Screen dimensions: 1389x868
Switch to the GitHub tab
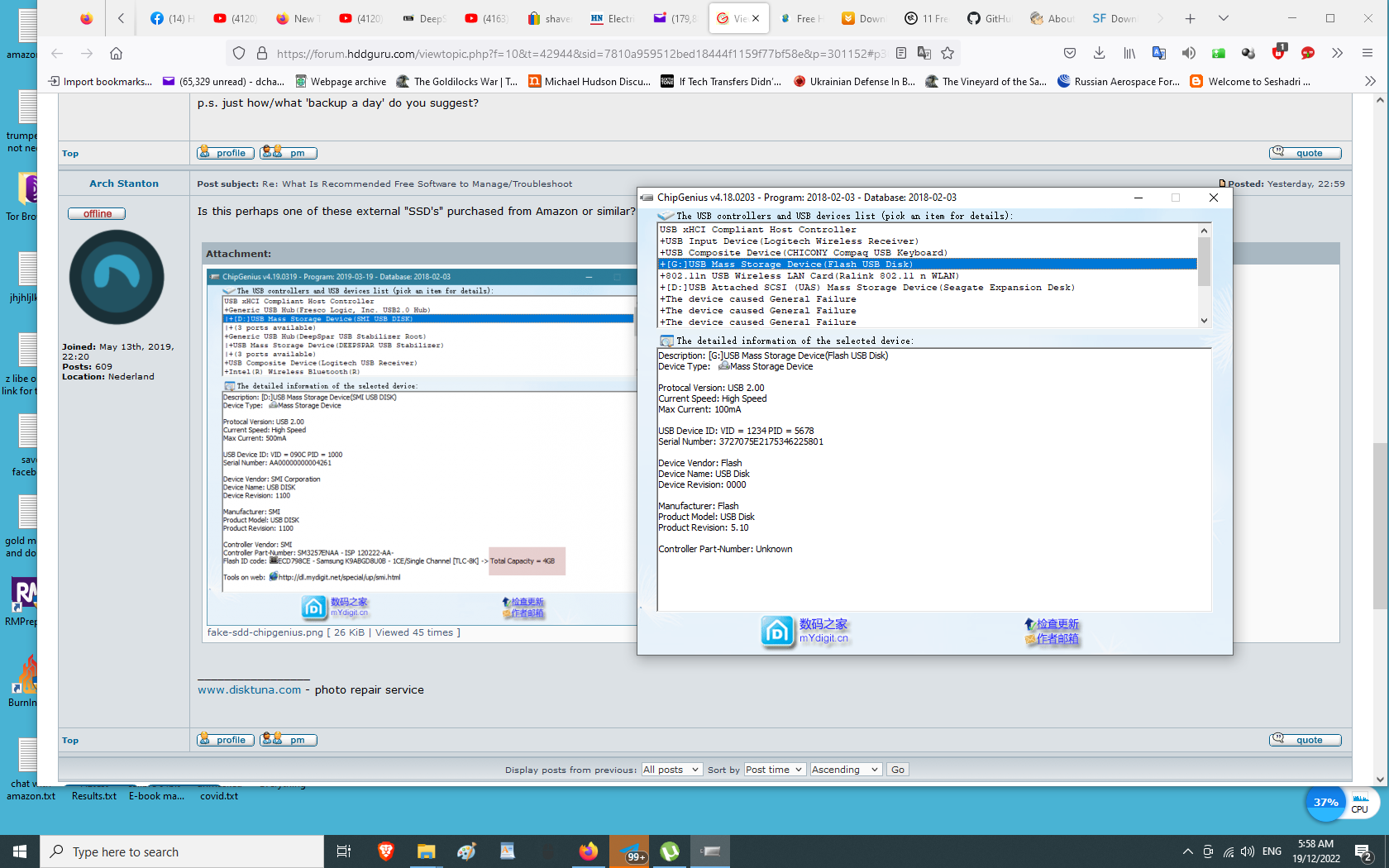(989, 18)
